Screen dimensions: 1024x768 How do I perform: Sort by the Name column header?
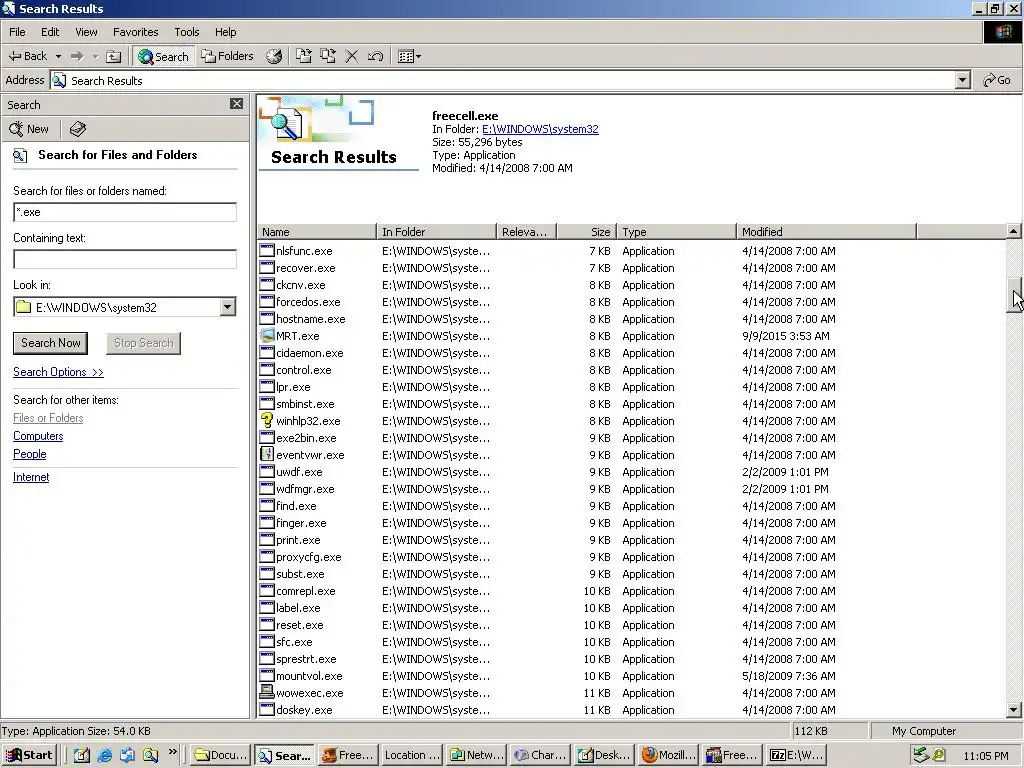317,231
